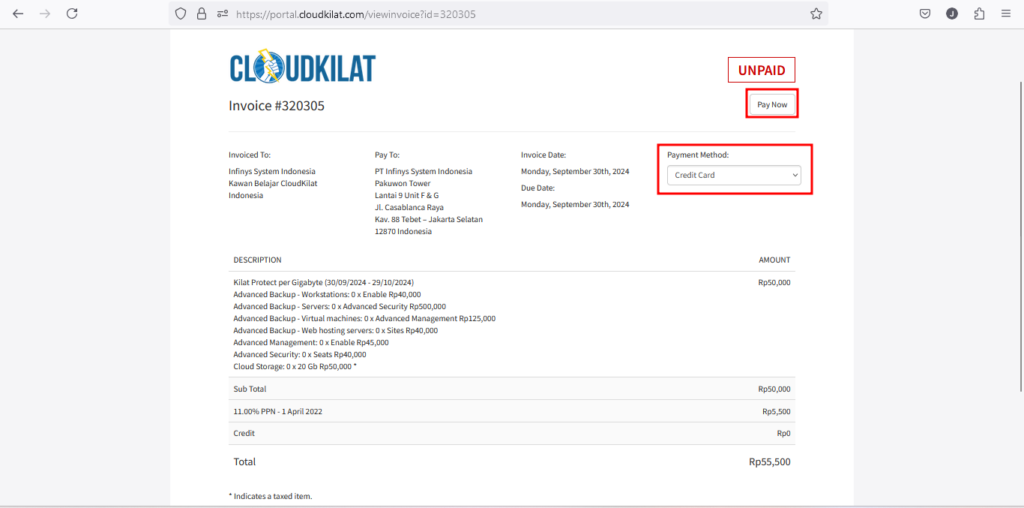
Task: Open the tracking protection shield icon
Action: [181, 14]
